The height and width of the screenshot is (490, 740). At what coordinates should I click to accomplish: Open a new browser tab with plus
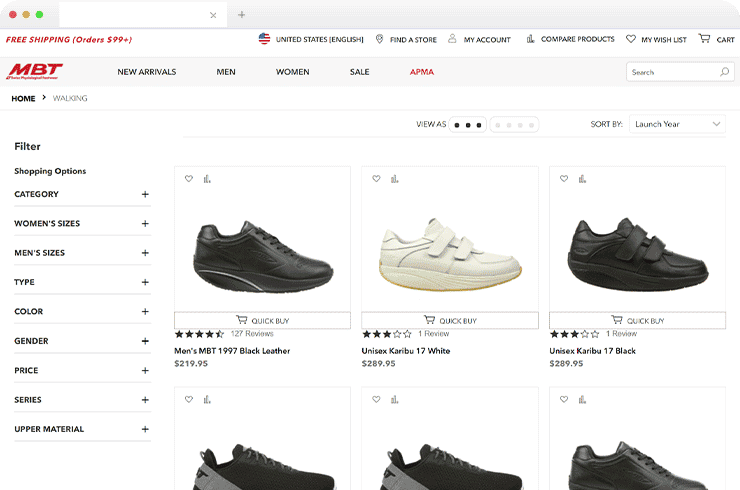tap(242, 15)
